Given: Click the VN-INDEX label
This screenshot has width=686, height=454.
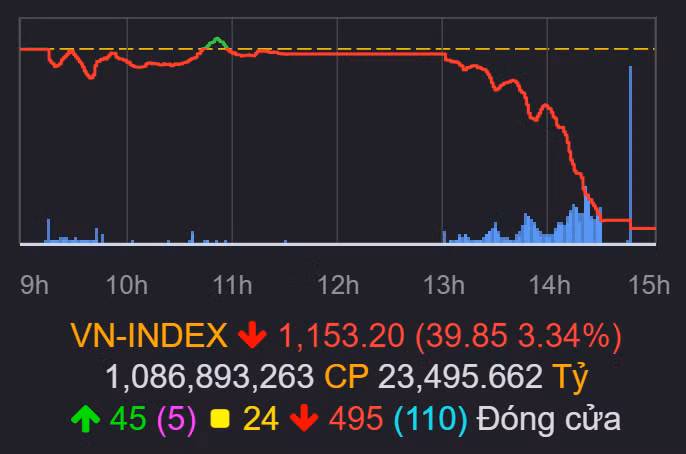Looking at the screenshot, I should tap(149, 335).
